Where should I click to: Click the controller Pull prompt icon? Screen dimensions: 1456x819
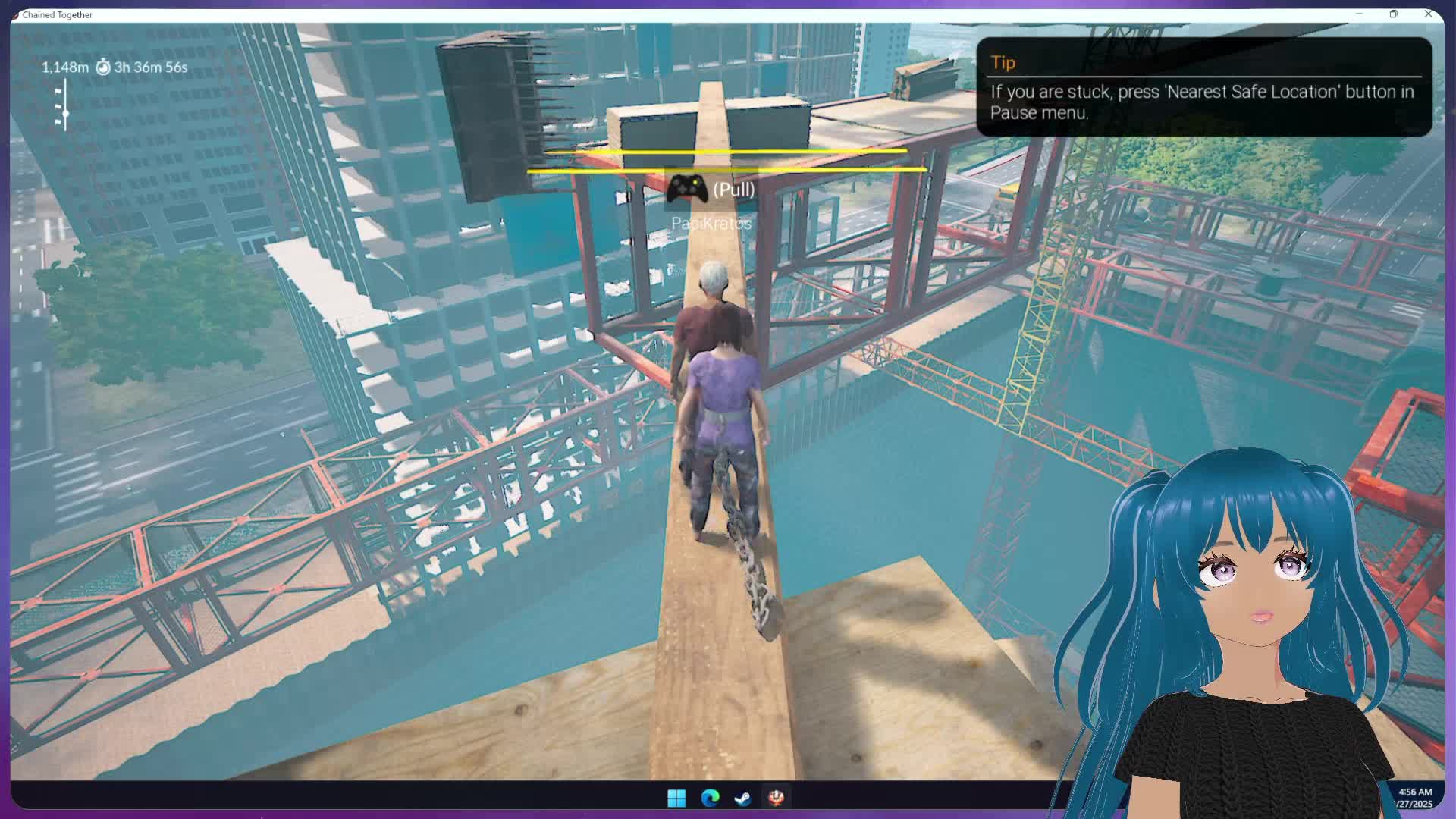tap(687, 188)
